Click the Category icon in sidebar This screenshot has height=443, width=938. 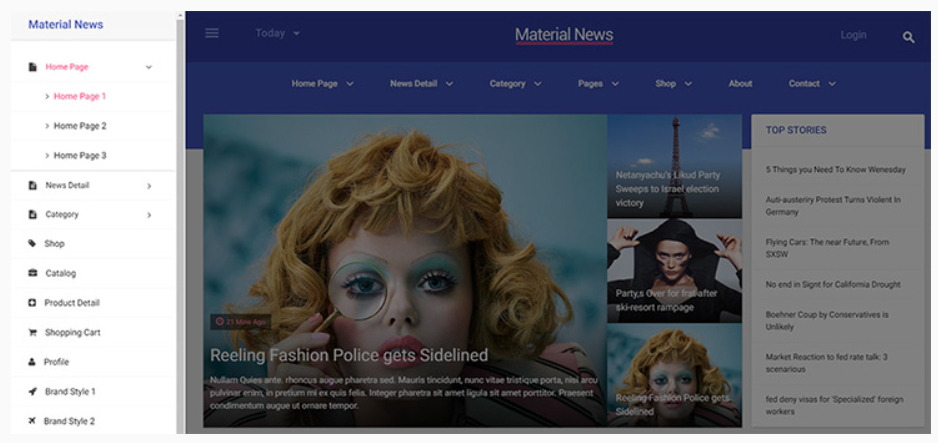(x=32, y=214)
